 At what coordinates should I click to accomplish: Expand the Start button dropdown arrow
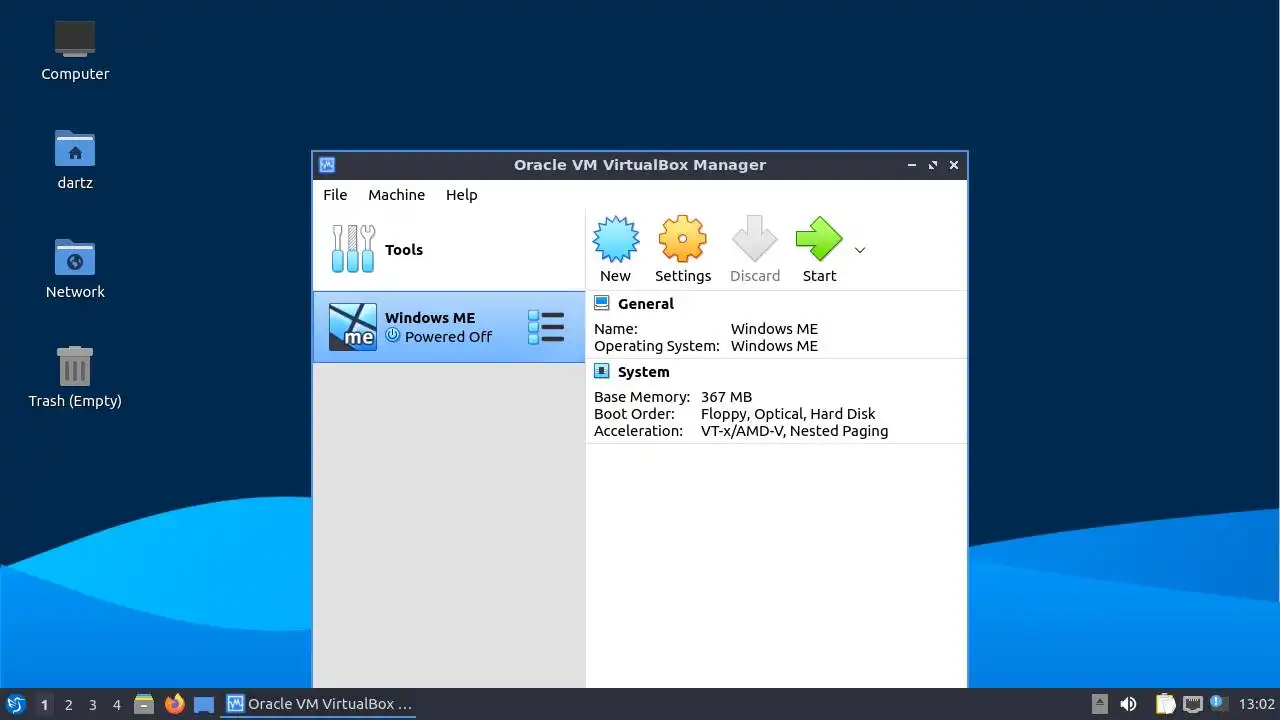click(x=859, y=250)
